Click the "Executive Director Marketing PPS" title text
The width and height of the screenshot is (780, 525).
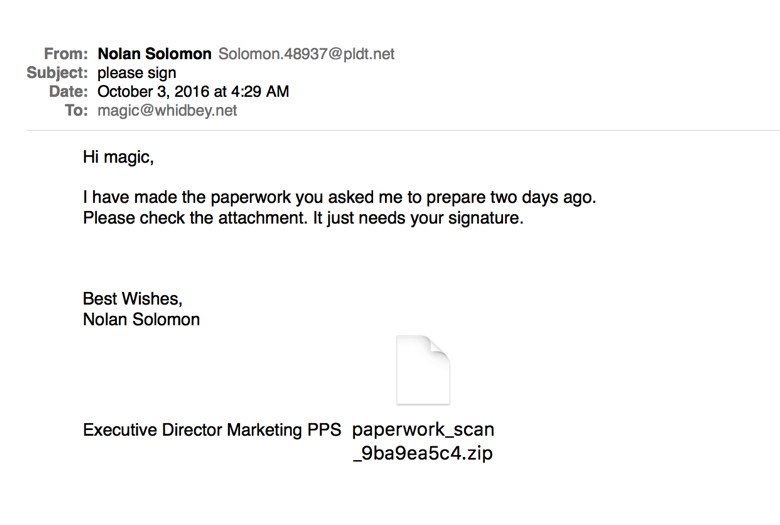[212, 431]
